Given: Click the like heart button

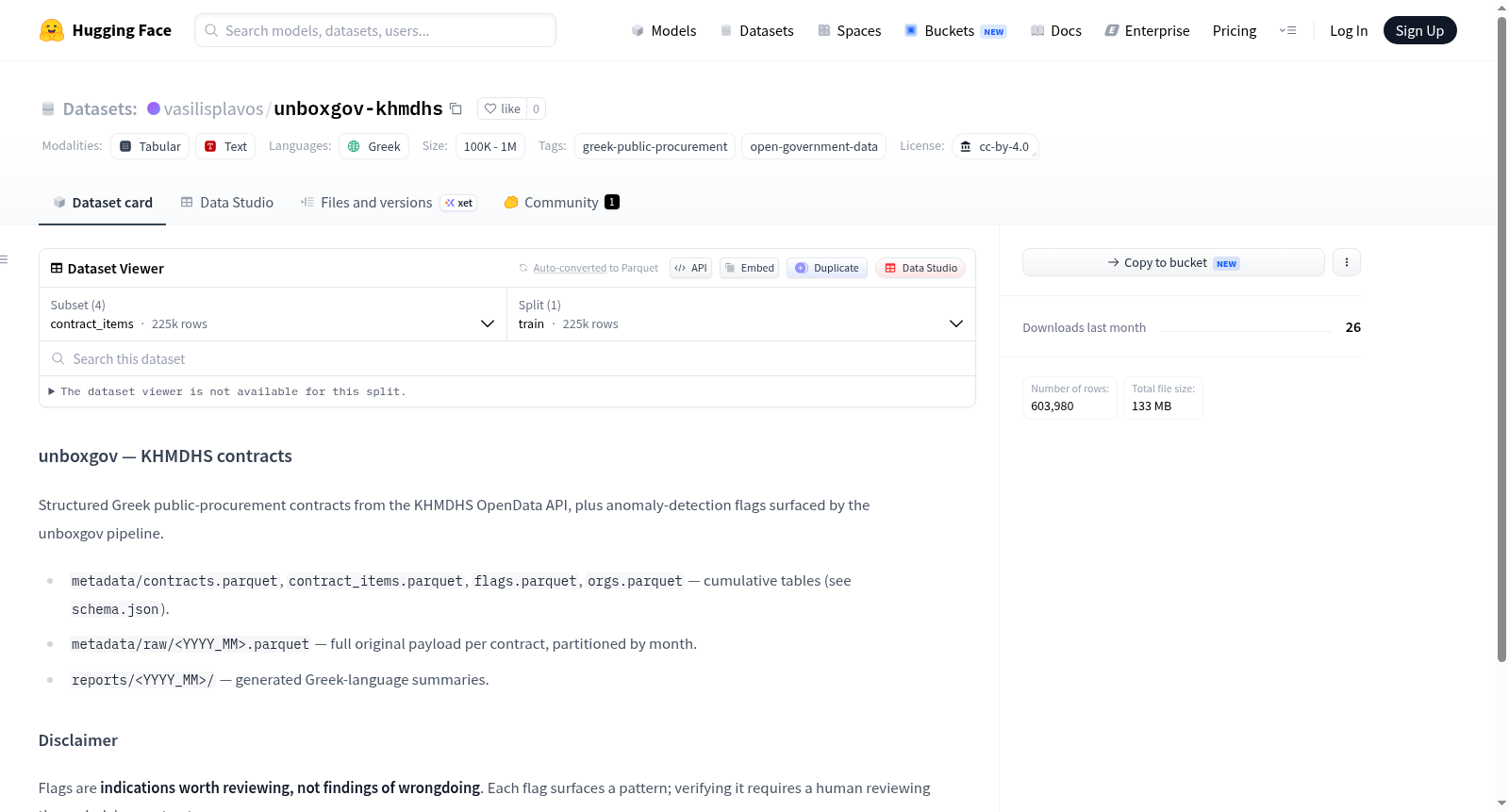Looking at the screenshot, I should (x=502, y=108).
